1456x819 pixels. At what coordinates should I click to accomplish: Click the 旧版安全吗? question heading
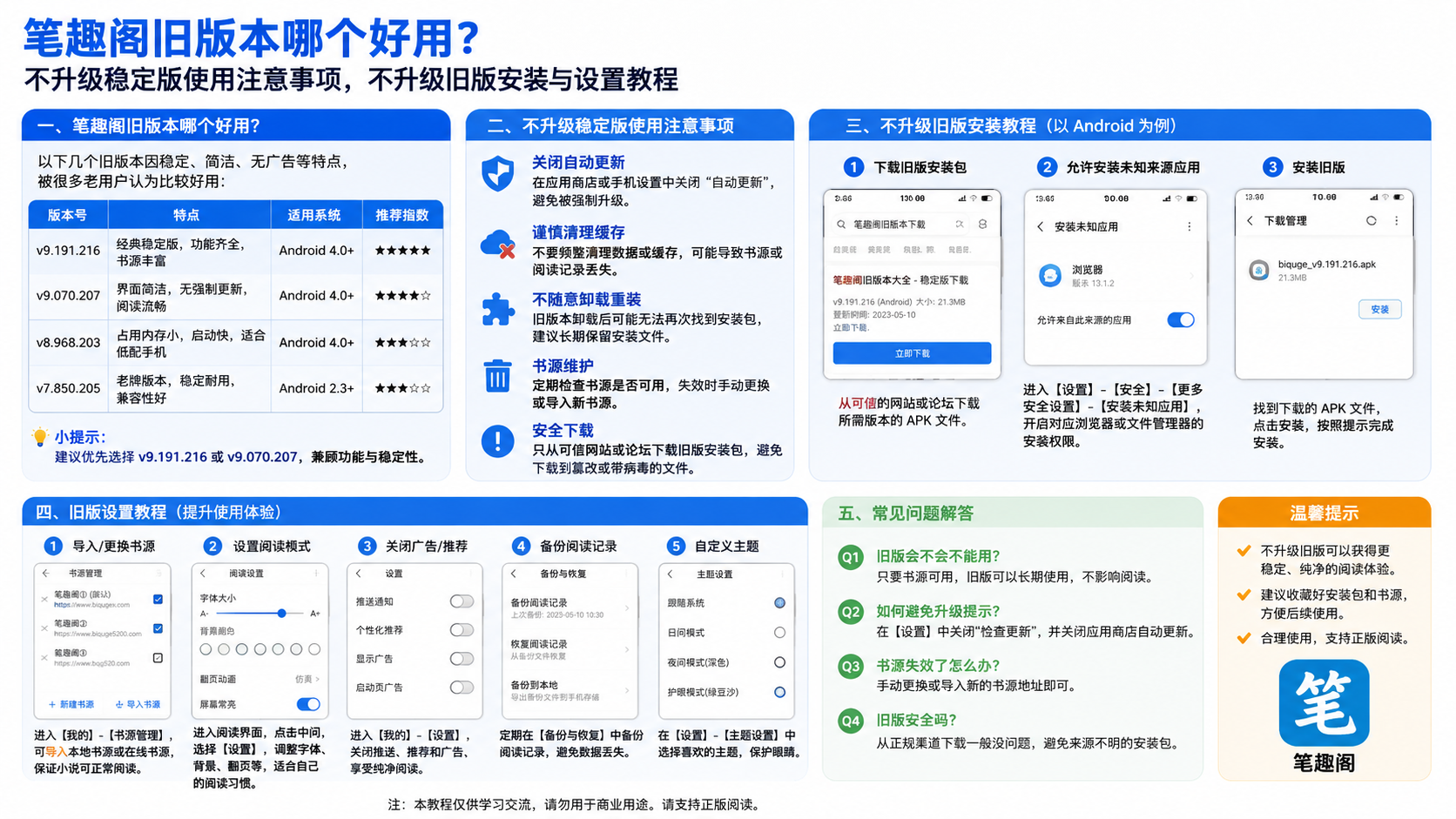pyautogui.click(x=917, y=721)
